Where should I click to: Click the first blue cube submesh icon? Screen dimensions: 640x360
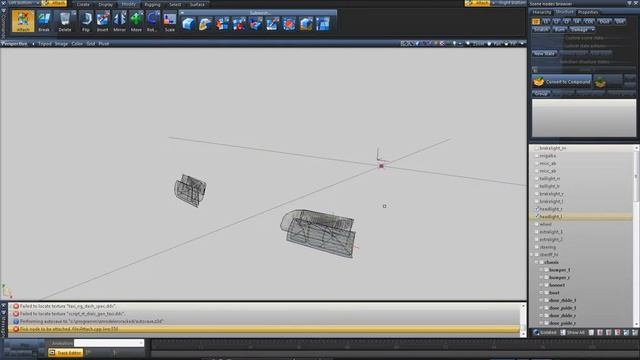188,24
